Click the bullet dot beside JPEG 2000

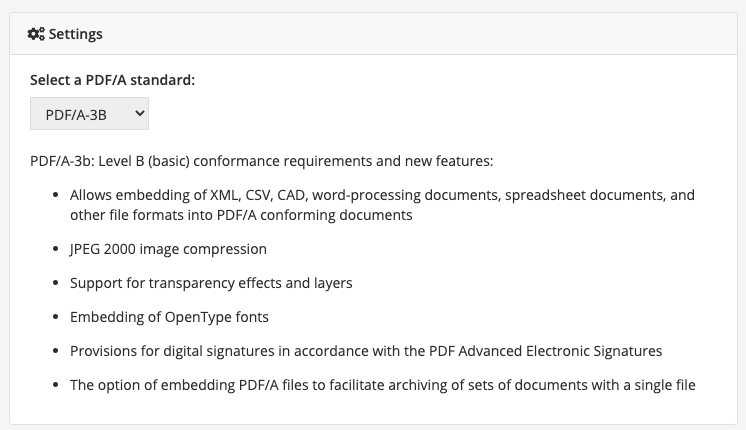point(54,250)
